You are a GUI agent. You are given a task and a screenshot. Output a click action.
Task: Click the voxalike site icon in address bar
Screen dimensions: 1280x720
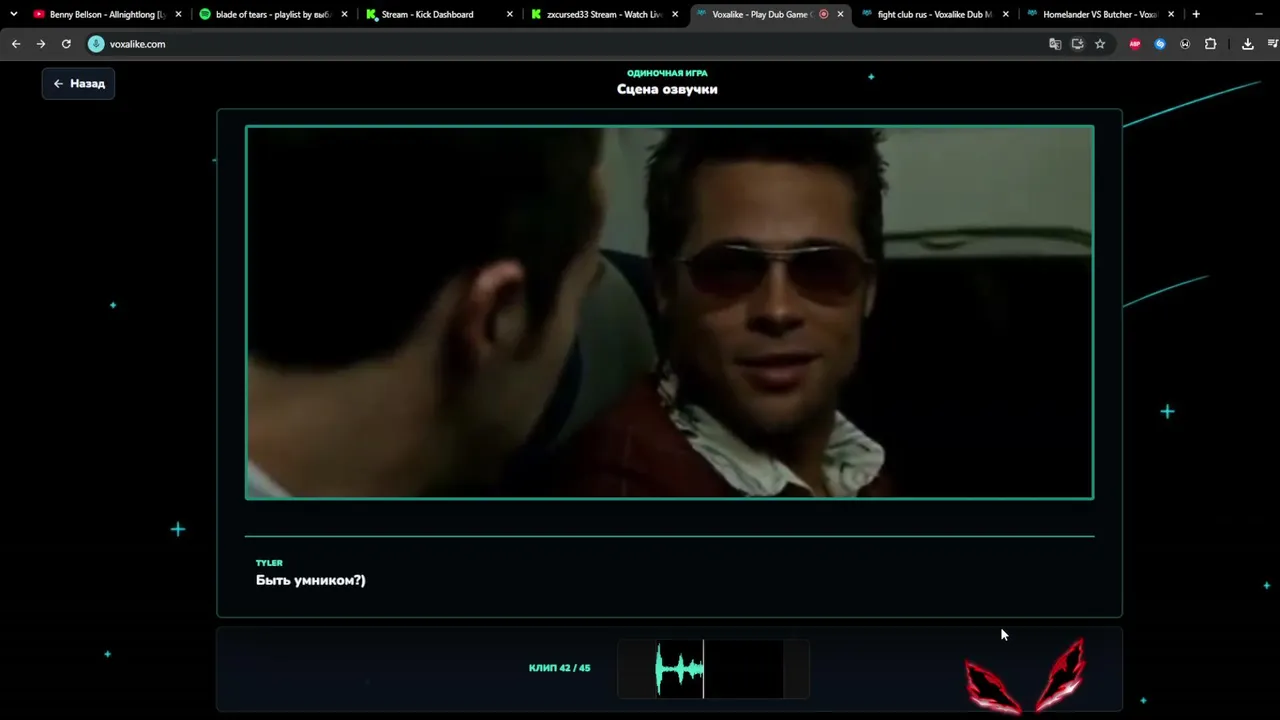pos(96,44)
